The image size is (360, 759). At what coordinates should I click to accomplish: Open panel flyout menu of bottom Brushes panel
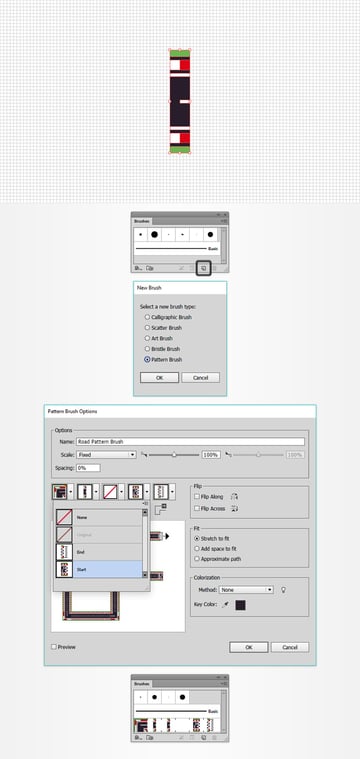coord(224,684)
